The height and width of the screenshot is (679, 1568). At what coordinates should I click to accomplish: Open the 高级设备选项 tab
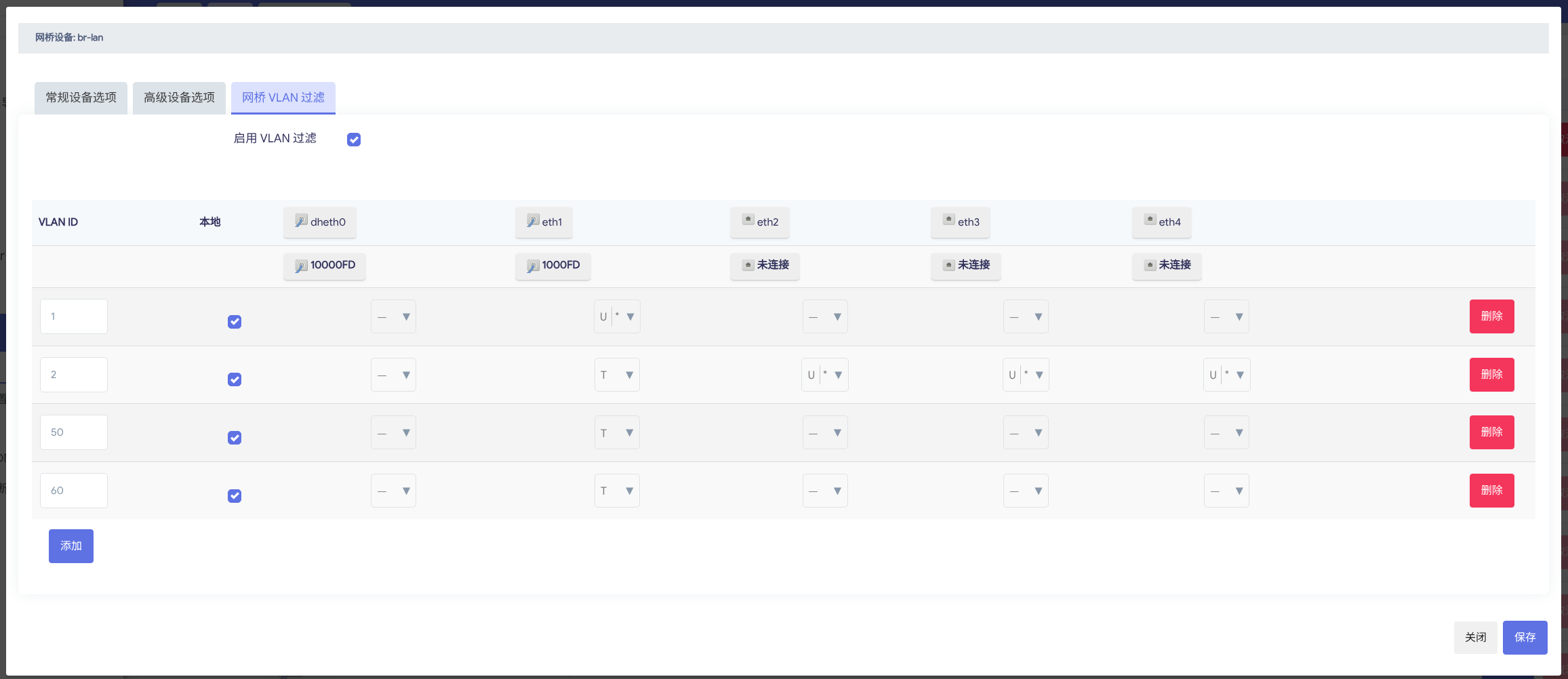pyautogui.click(x=179, y=98)
